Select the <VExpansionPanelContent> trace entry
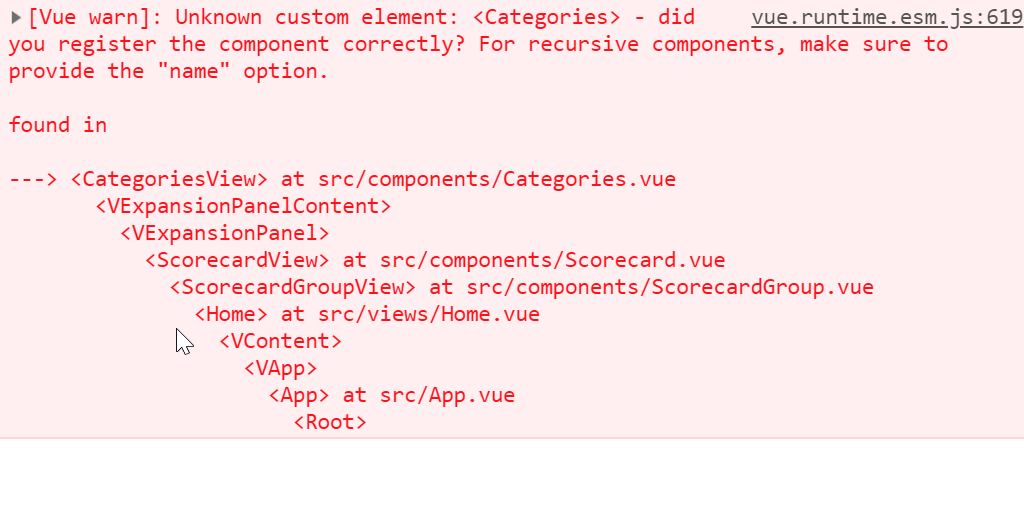Screen dimensions: 1024x512 (x=243, y=207)
